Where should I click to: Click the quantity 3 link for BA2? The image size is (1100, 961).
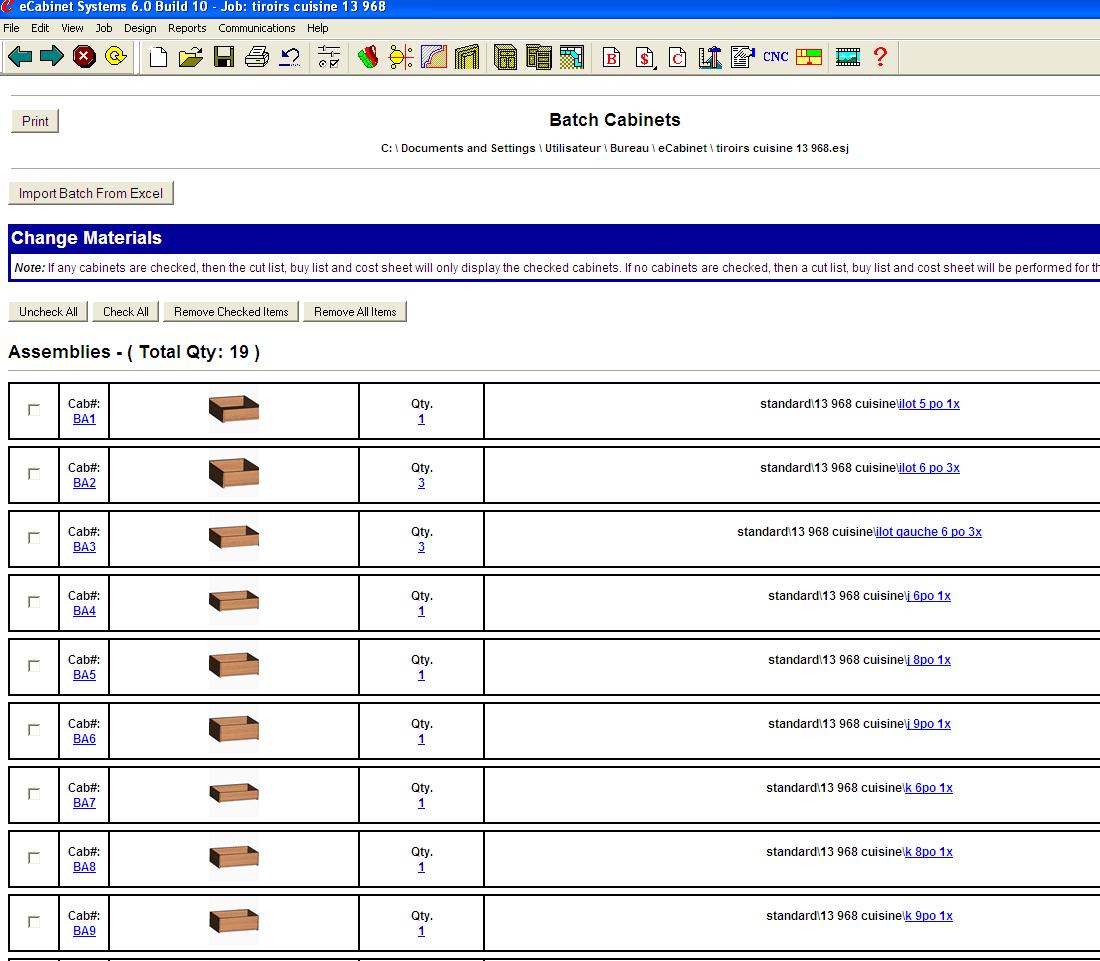pyautogui.click(x=421, y=483)
